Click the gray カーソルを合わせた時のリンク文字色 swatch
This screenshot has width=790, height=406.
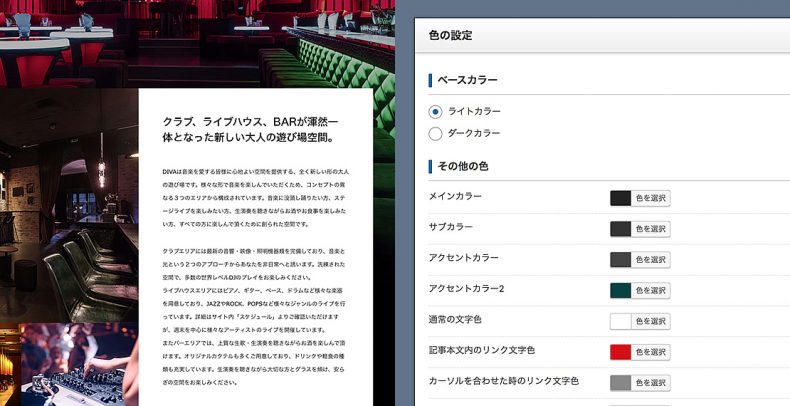click(x=620, y=382)
